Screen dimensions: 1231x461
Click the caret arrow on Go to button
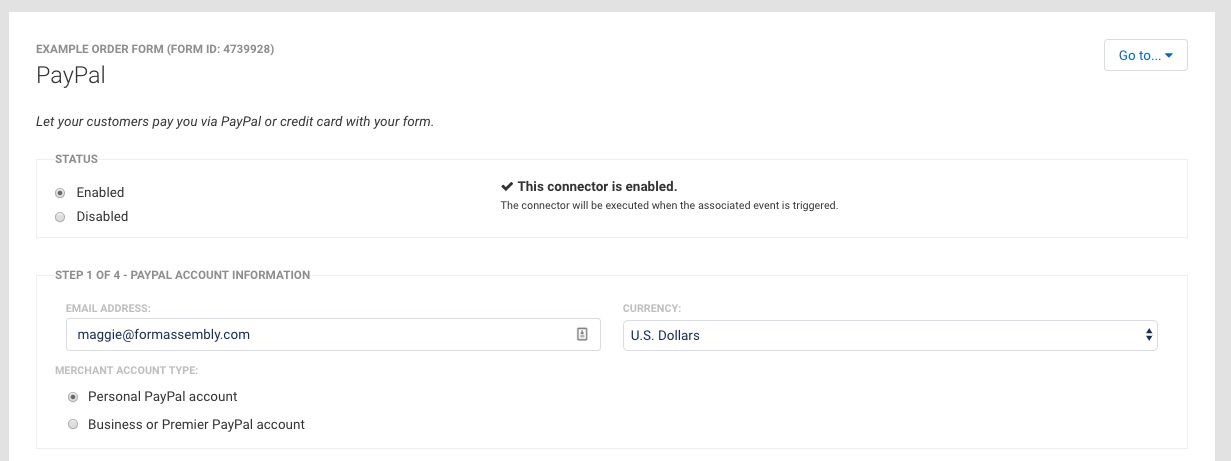(x=1169, y=56)
